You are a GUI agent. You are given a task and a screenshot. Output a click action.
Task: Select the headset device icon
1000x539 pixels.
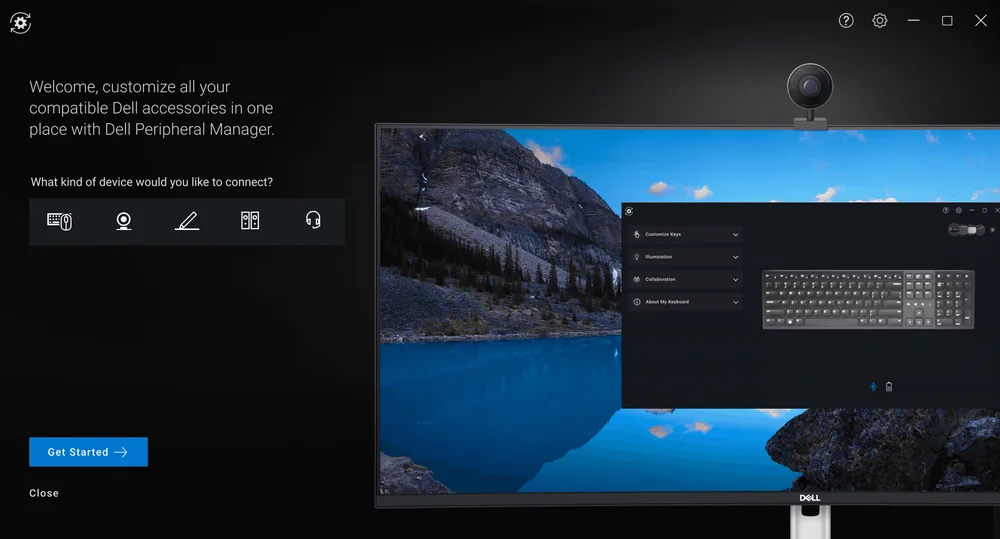(x=313, y=220)
